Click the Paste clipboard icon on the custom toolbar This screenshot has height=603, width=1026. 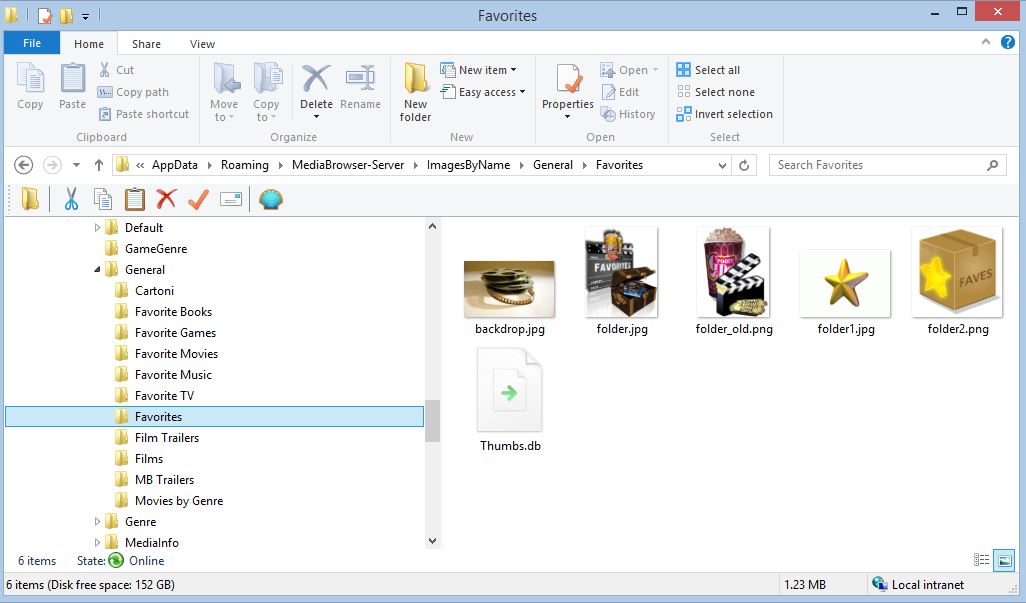135,199
